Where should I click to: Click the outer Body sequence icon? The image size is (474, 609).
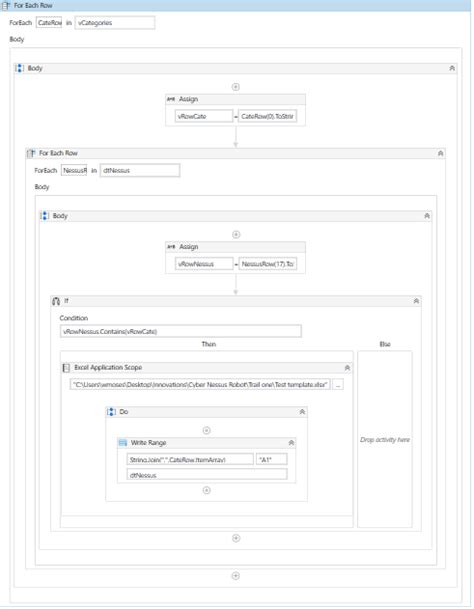click(19, 68)
